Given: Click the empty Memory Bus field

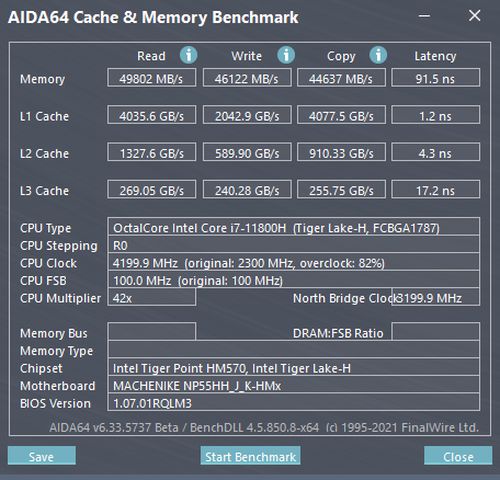Looking at the screenshot, I should click(152, 332).
